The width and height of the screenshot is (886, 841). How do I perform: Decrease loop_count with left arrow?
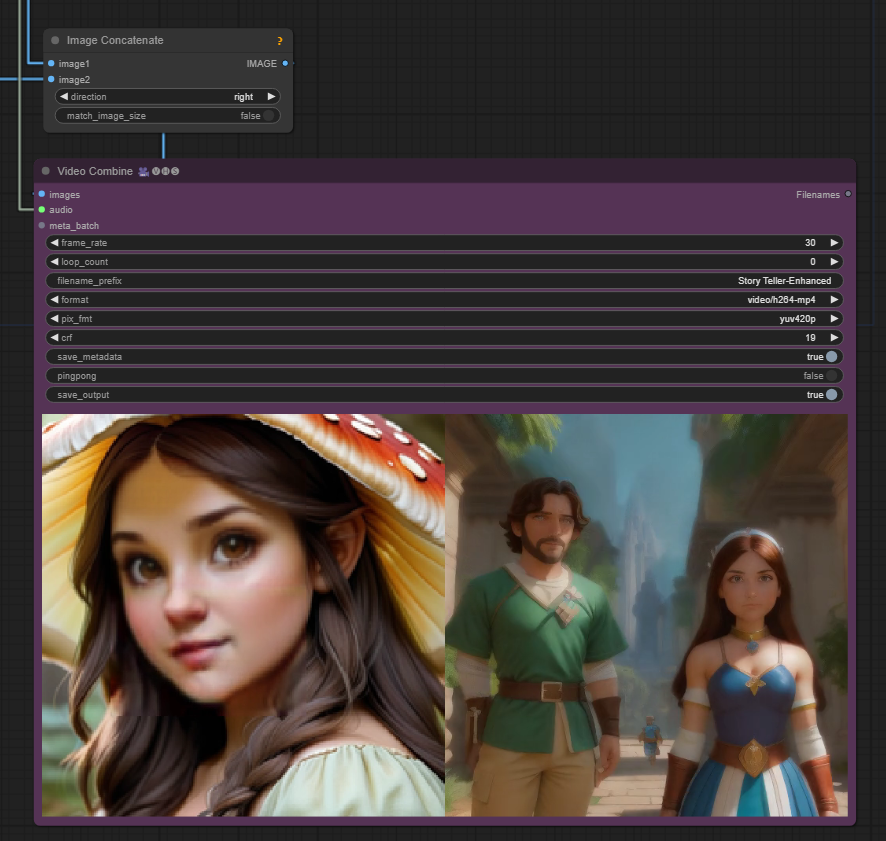54,262
